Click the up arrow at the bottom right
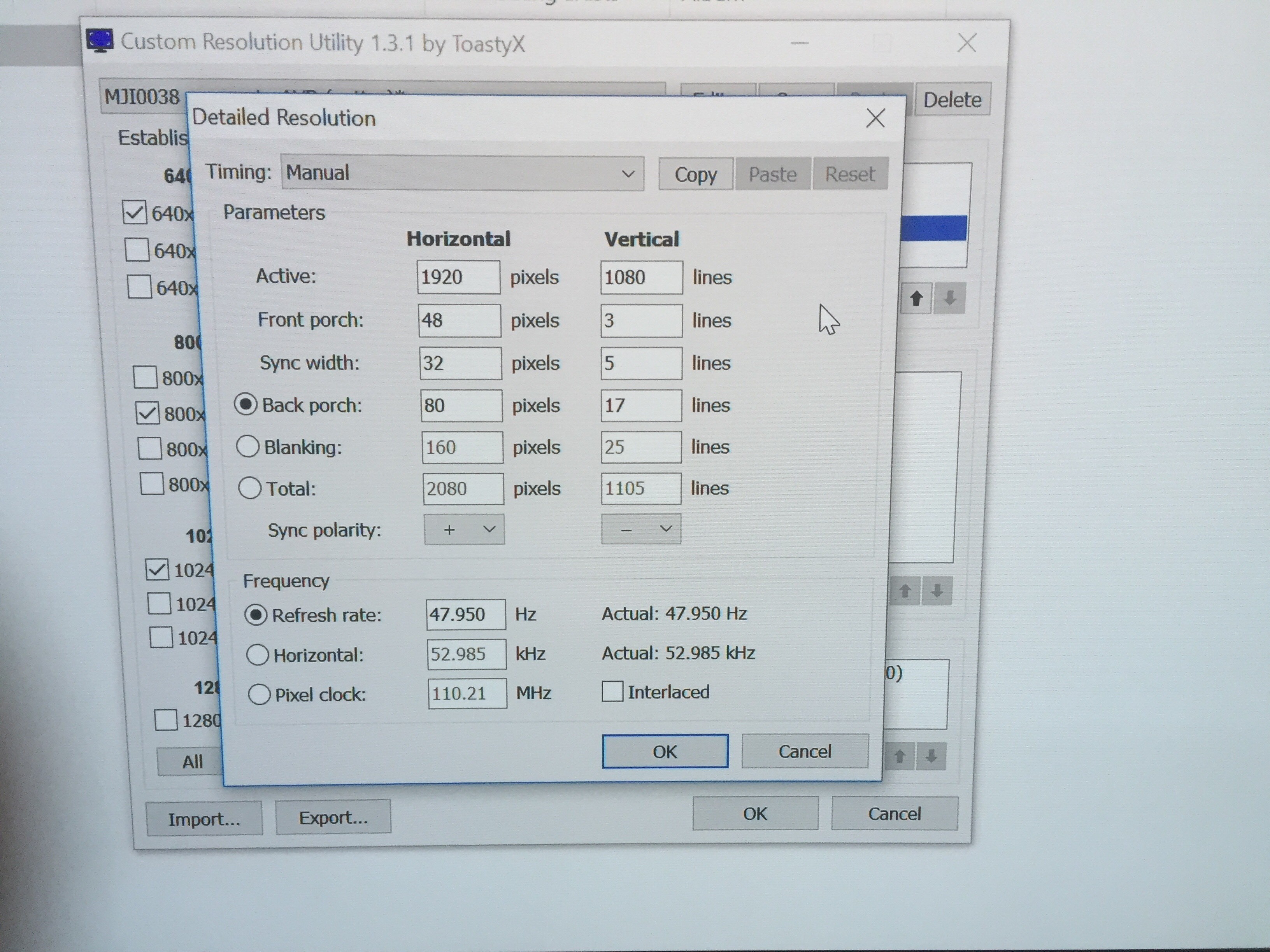The image size is (1270, 952). click(x=900, y=756)
